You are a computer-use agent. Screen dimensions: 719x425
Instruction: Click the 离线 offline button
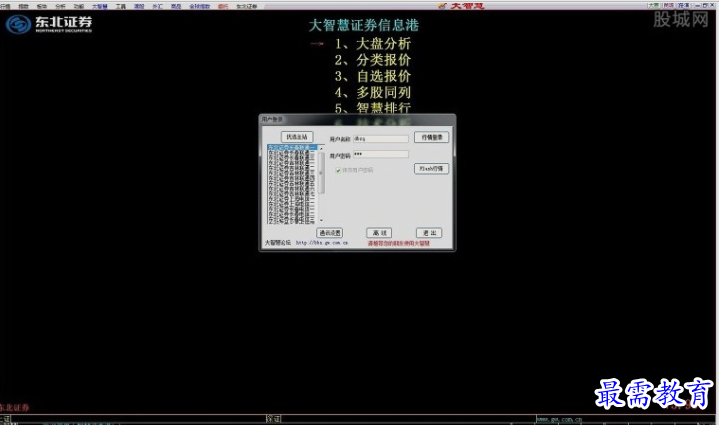pos(379,233)
